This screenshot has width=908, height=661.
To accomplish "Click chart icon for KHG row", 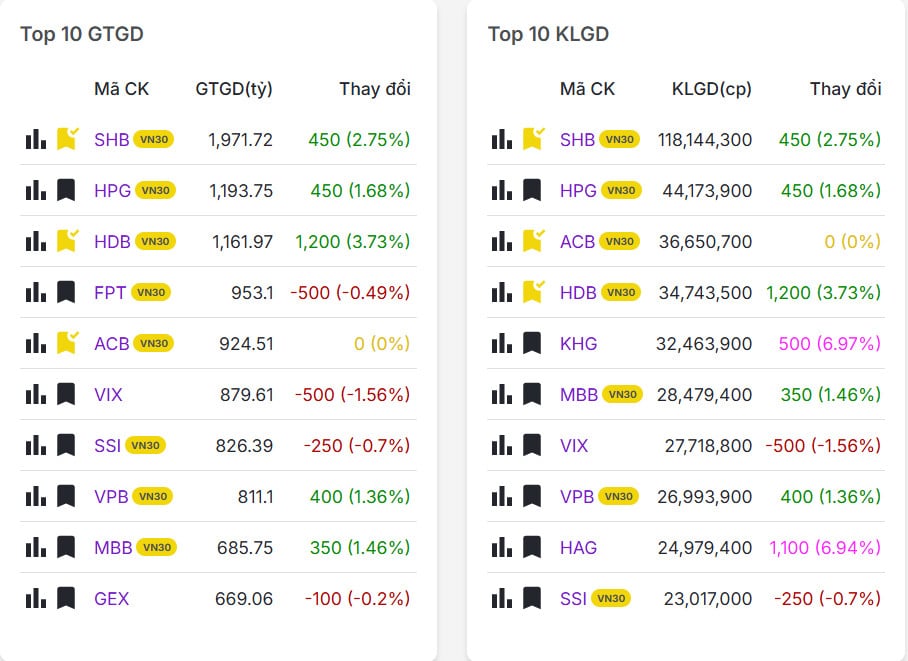I will click(x=502, y=343).
